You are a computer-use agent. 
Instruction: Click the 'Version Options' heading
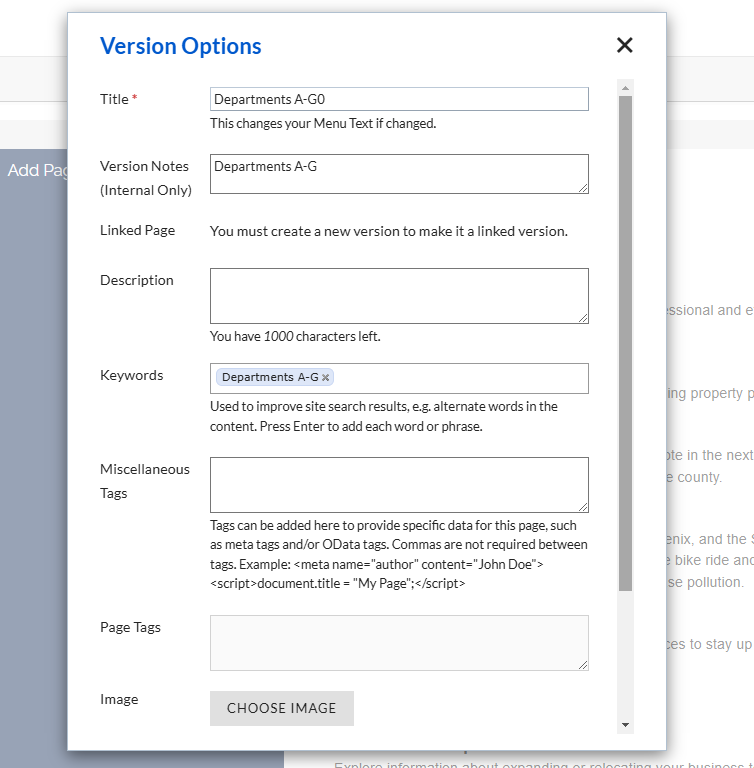click(x=181, y=46)
